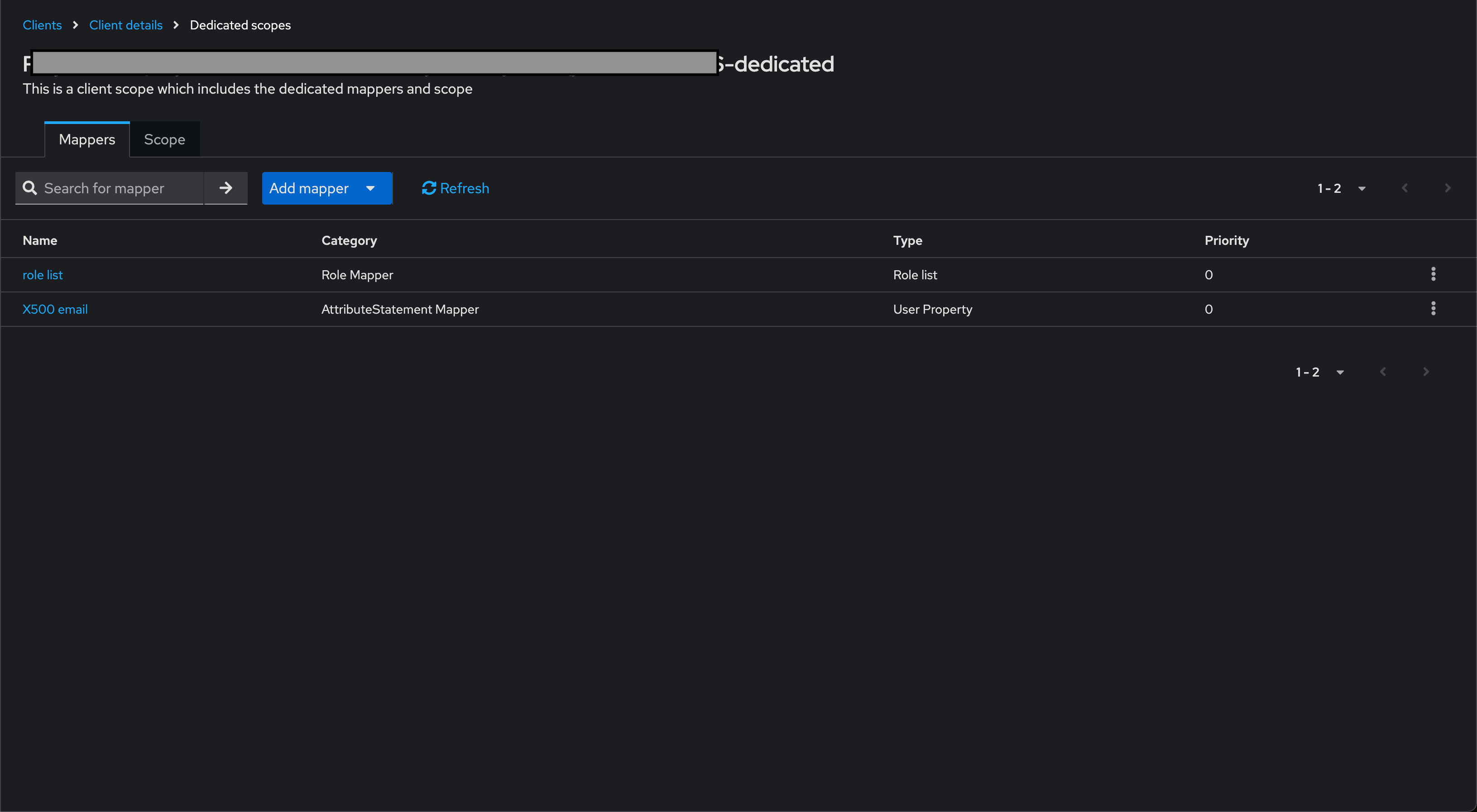Open the X500 email mapper
The image size is (1477, 812).
55,309
